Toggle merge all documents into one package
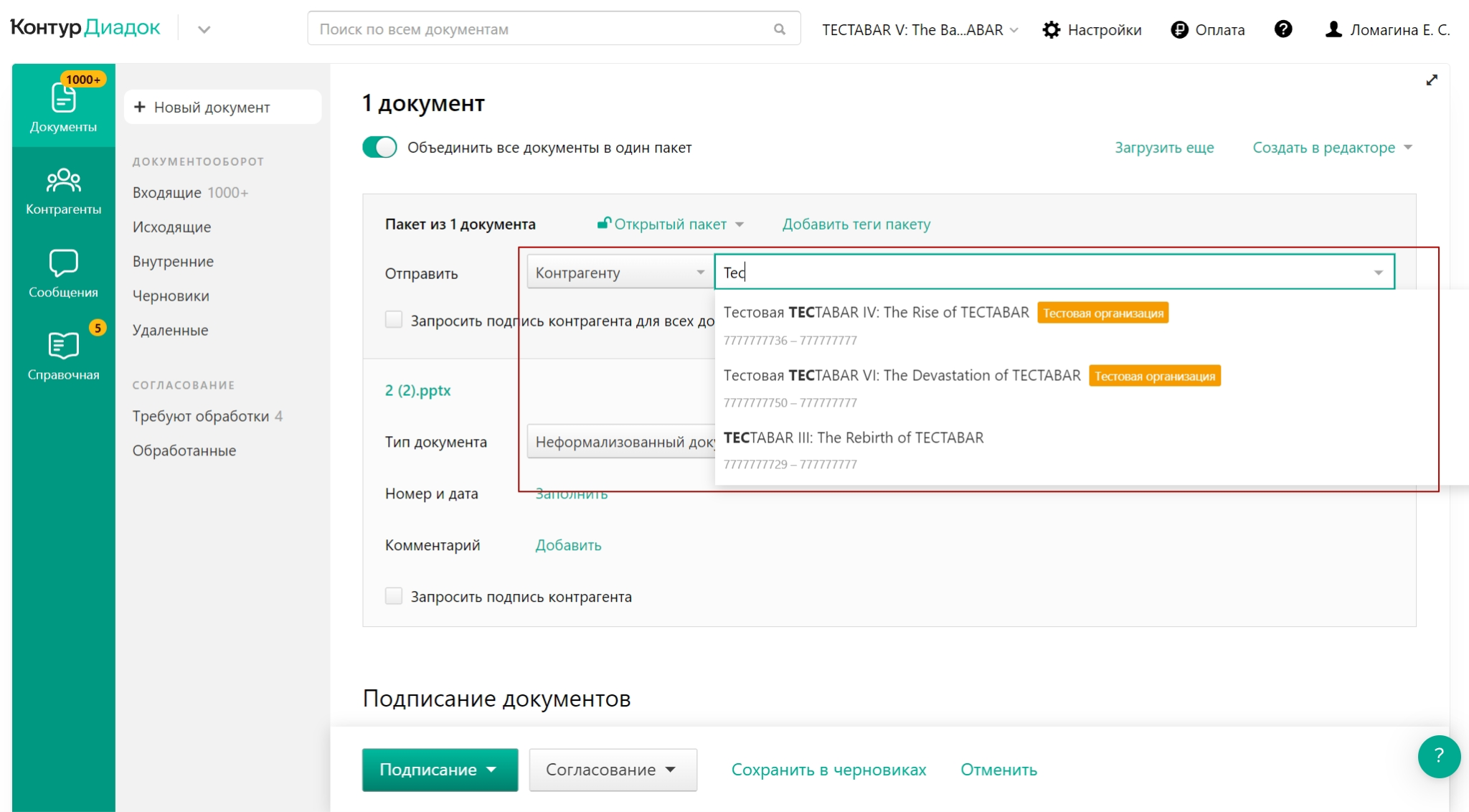The image size is (1469, 812). (x=379, y=147)
